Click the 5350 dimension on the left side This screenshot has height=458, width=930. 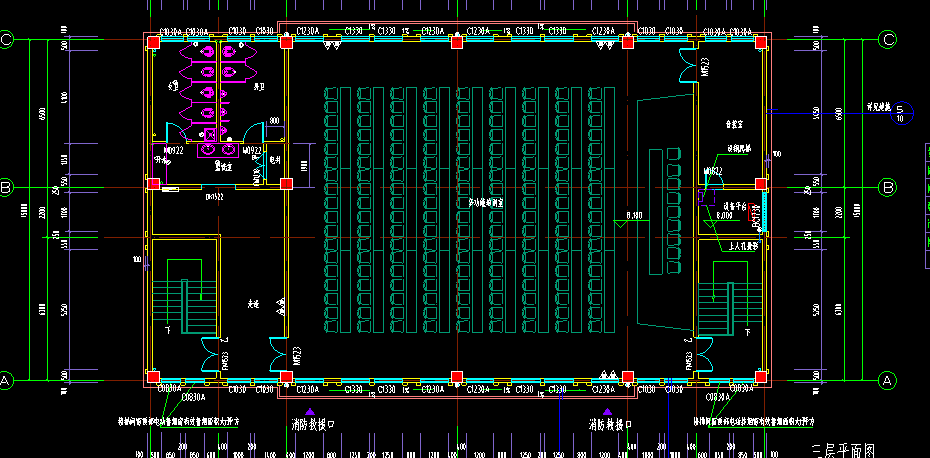coord(63,310)
